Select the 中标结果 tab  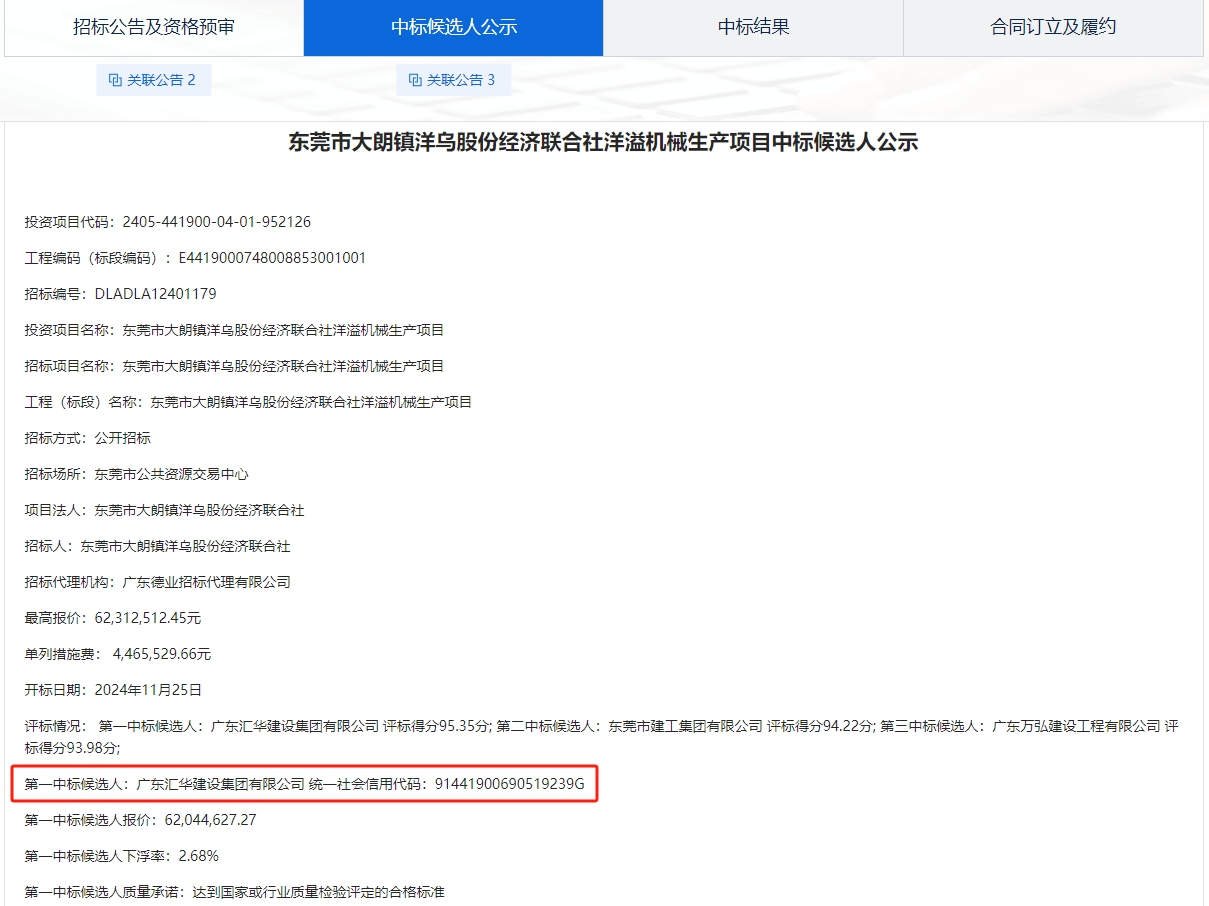753,27
